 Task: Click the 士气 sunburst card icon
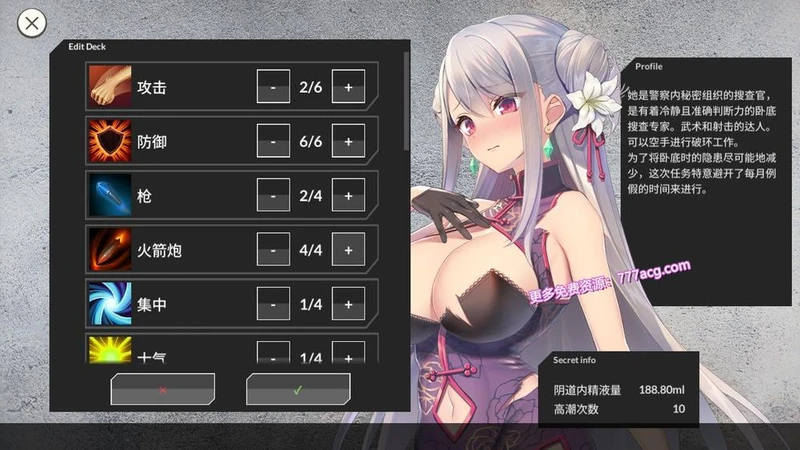(x=110, y=350)
